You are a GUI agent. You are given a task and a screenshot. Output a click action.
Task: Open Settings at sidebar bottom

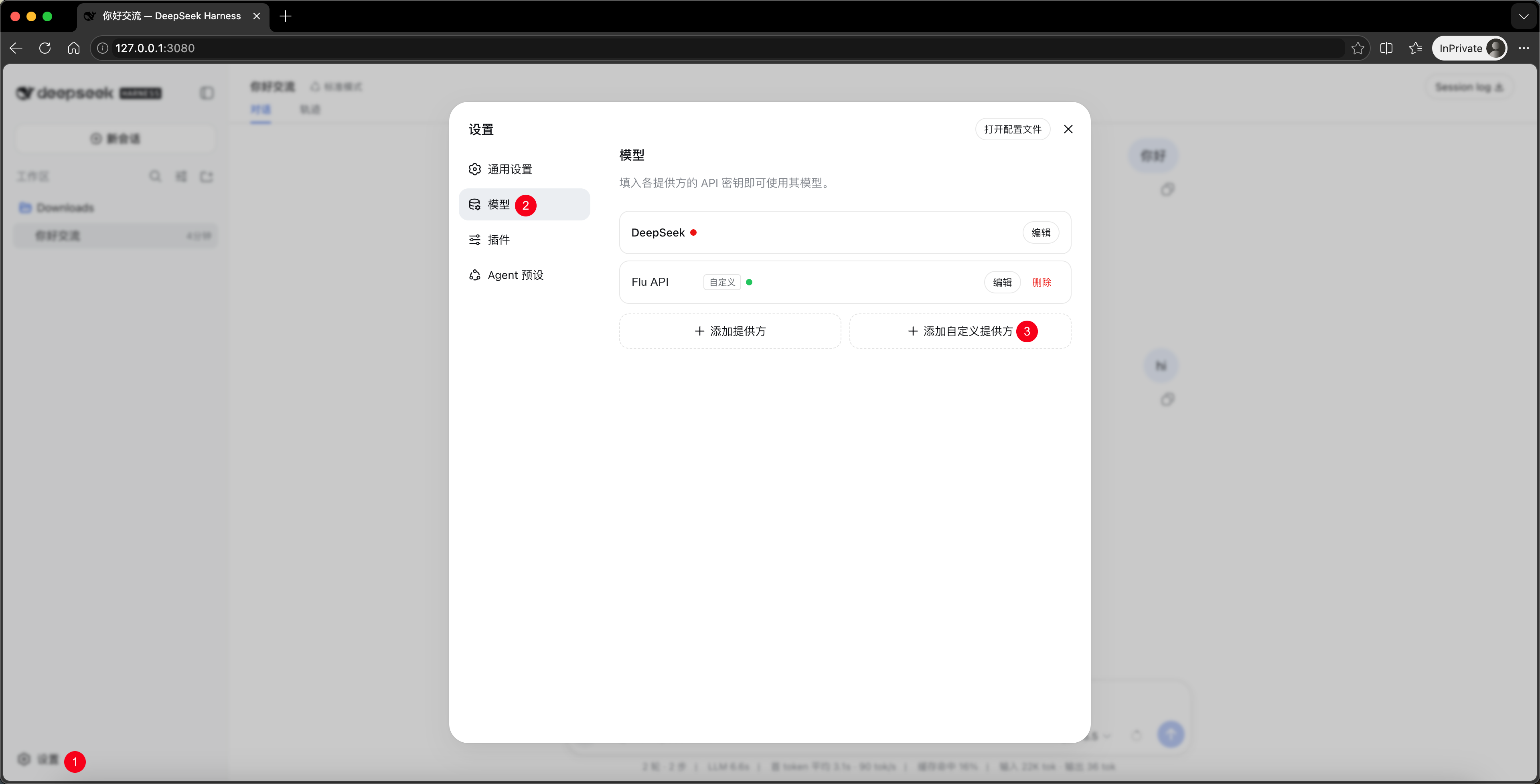39,759
